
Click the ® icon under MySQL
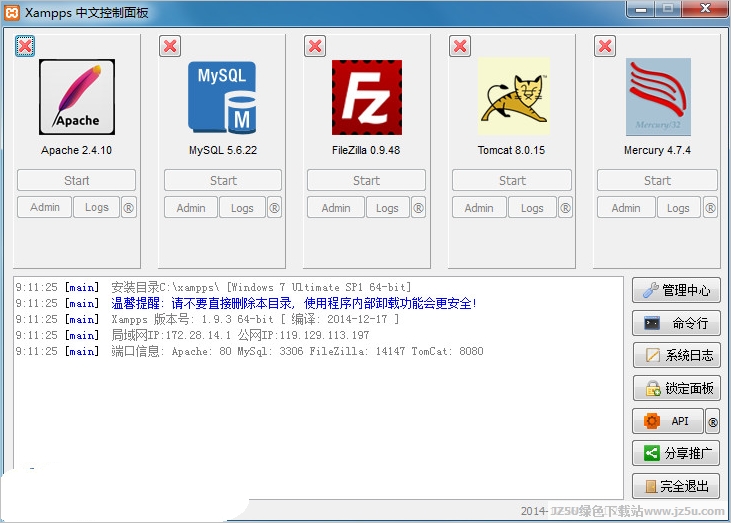275,208
